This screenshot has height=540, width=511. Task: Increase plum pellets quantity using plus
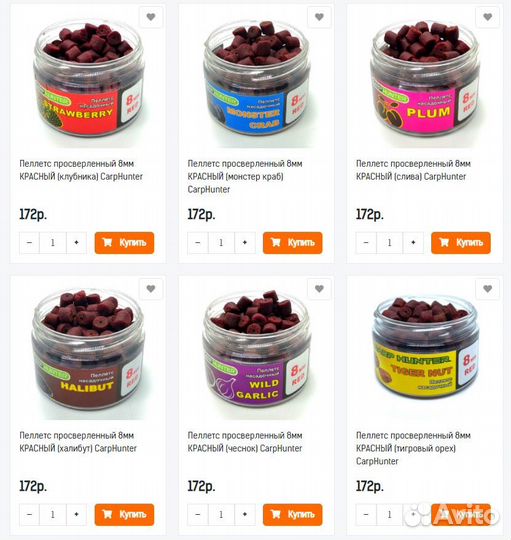(413, 243)
